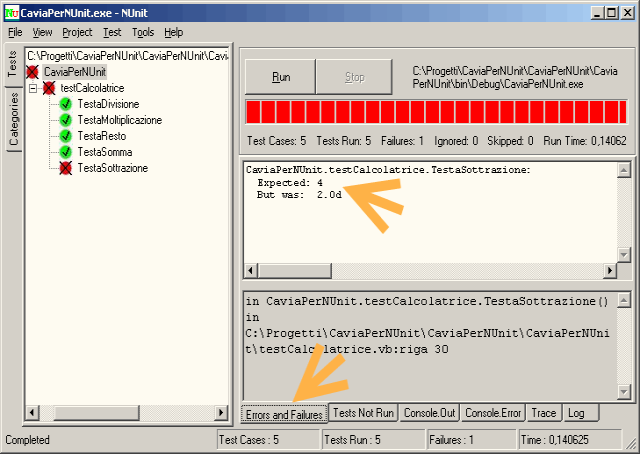Select the CaviaPerNUnit root tree node
Viewport: 640px width, 454px height.
pyautogui.click(x=75, y=72)
